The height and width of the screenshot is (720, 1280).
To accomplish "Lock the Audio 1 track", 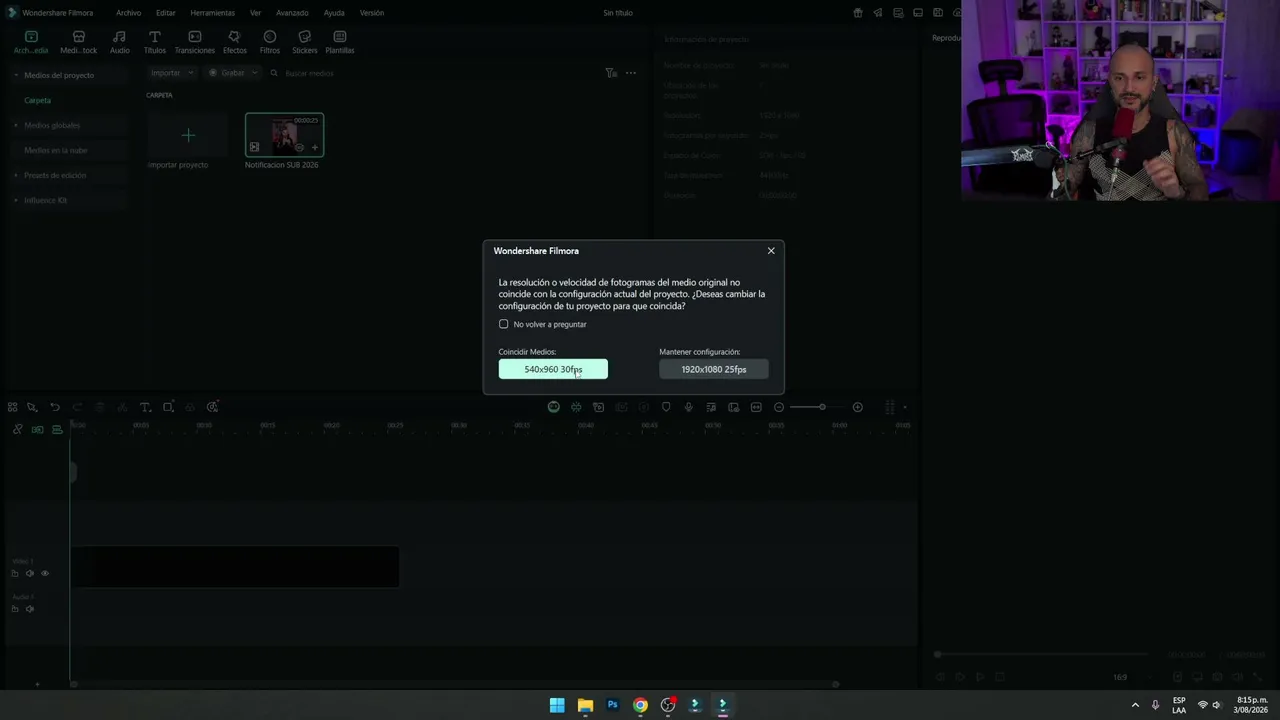I will coord(15,609).
